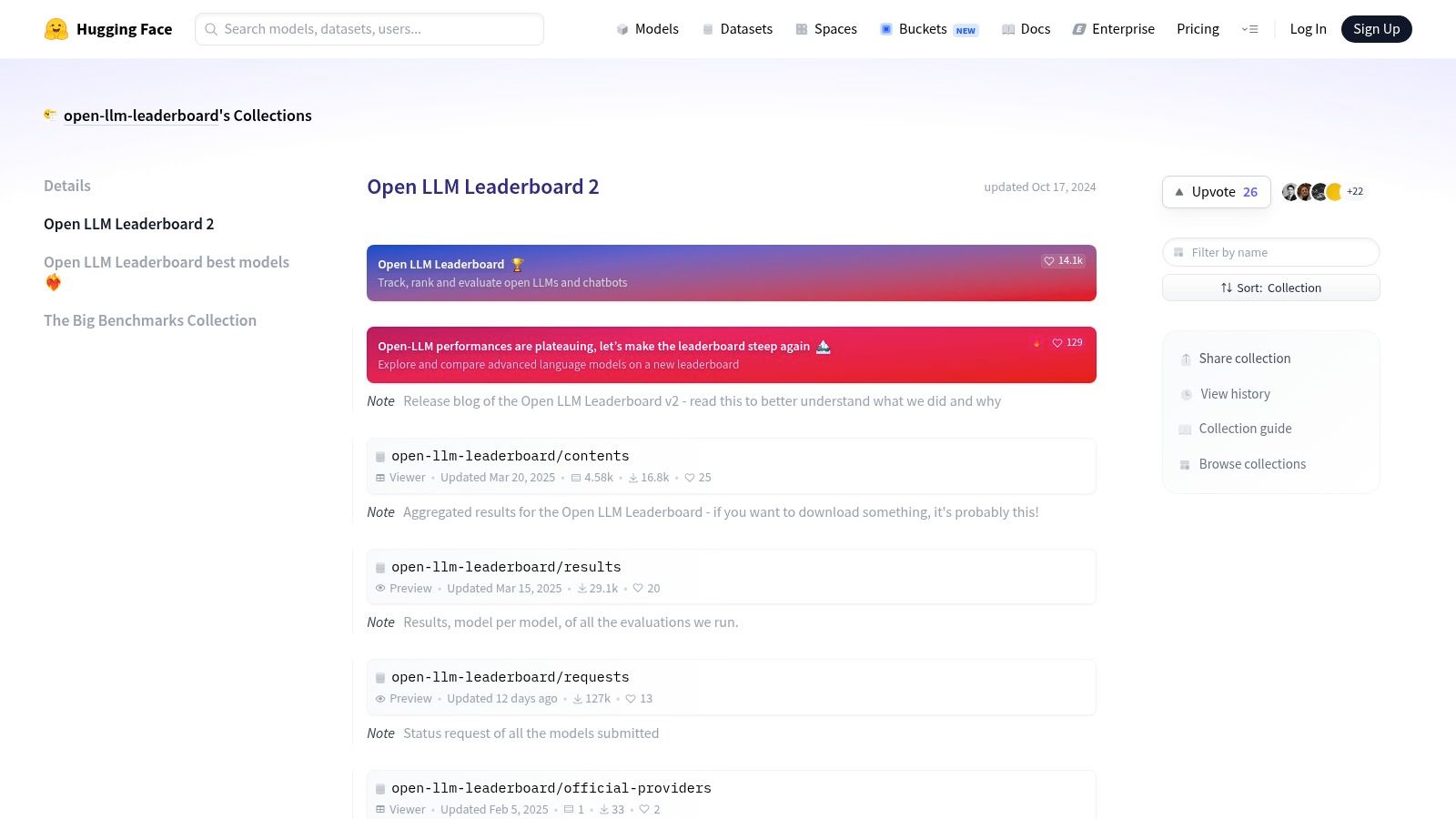1456x819 pixels.
Task: Go to the Buckets page
Action: [x=929, y=29]
